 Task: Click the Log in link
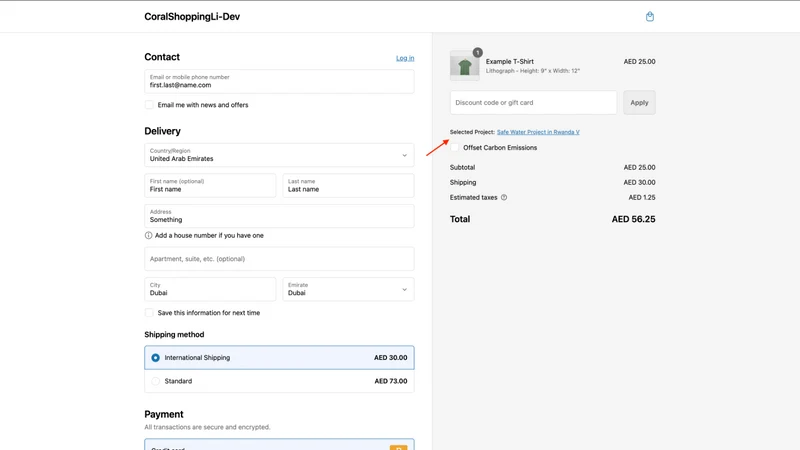pos(405,58)
